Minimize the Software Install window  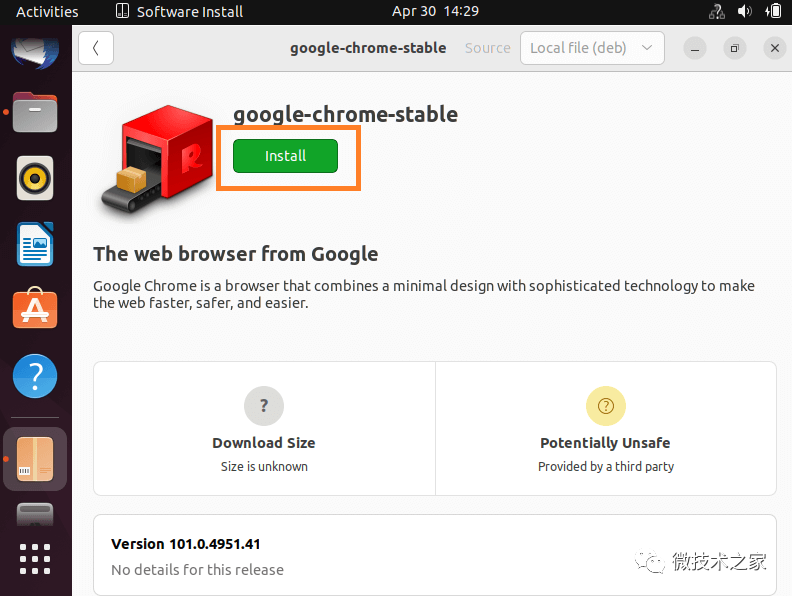coord(695,48)
